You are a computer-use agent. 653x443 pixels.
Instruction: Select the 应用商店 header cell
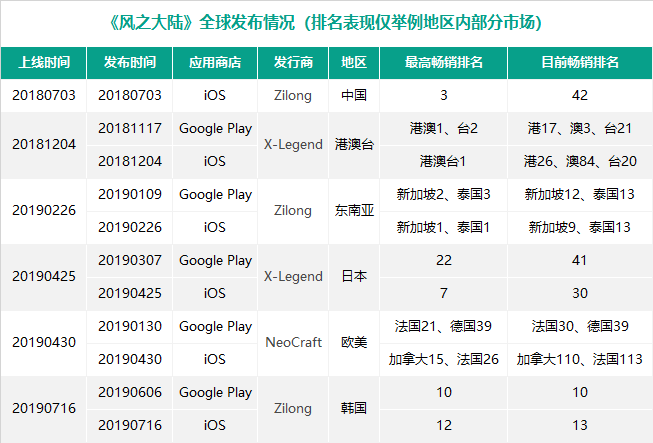214,62
